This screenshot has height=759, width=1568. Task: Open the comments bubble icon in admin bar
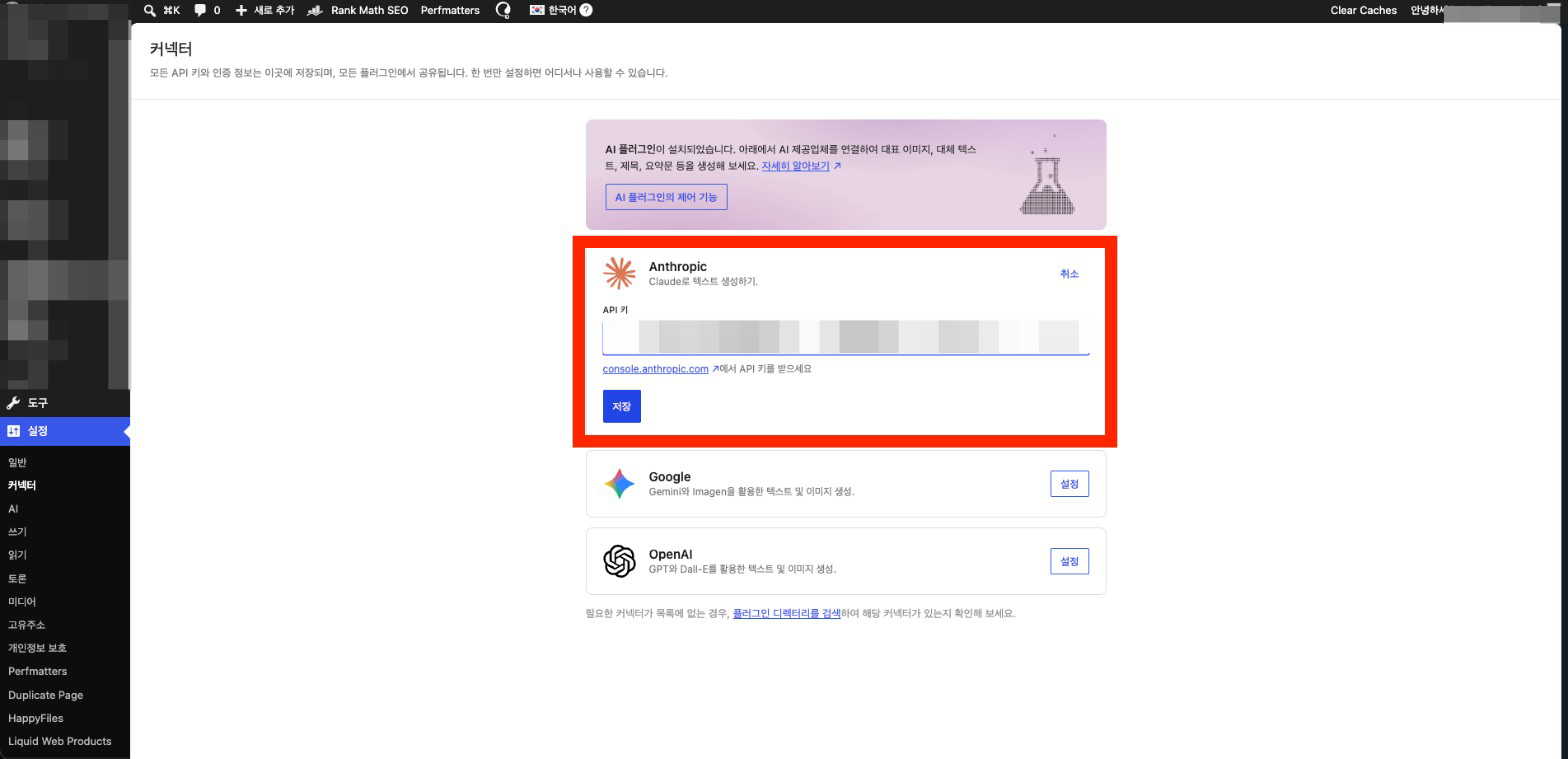[200, 10]
